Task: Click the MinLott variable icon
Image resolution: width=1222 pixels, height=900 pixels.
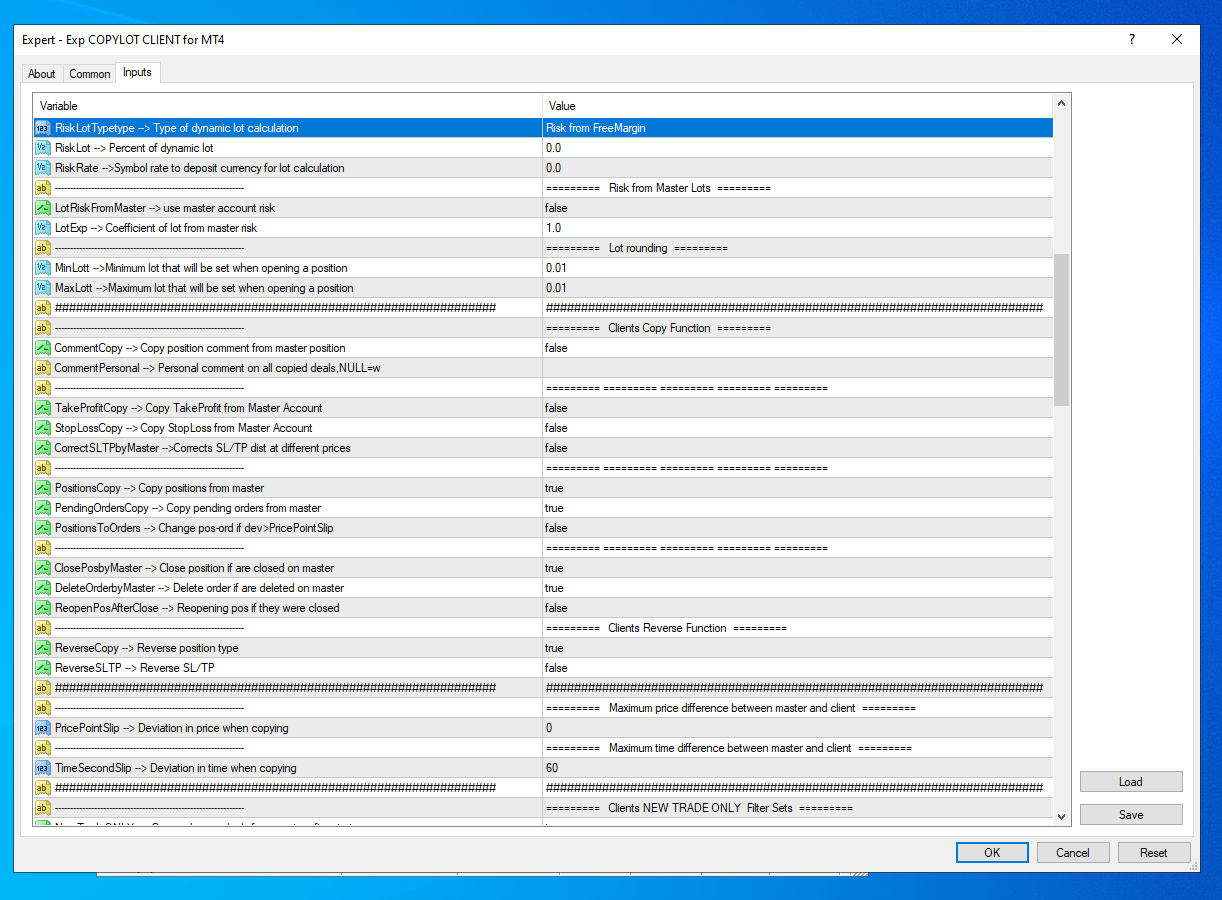Action: point(42,268)
